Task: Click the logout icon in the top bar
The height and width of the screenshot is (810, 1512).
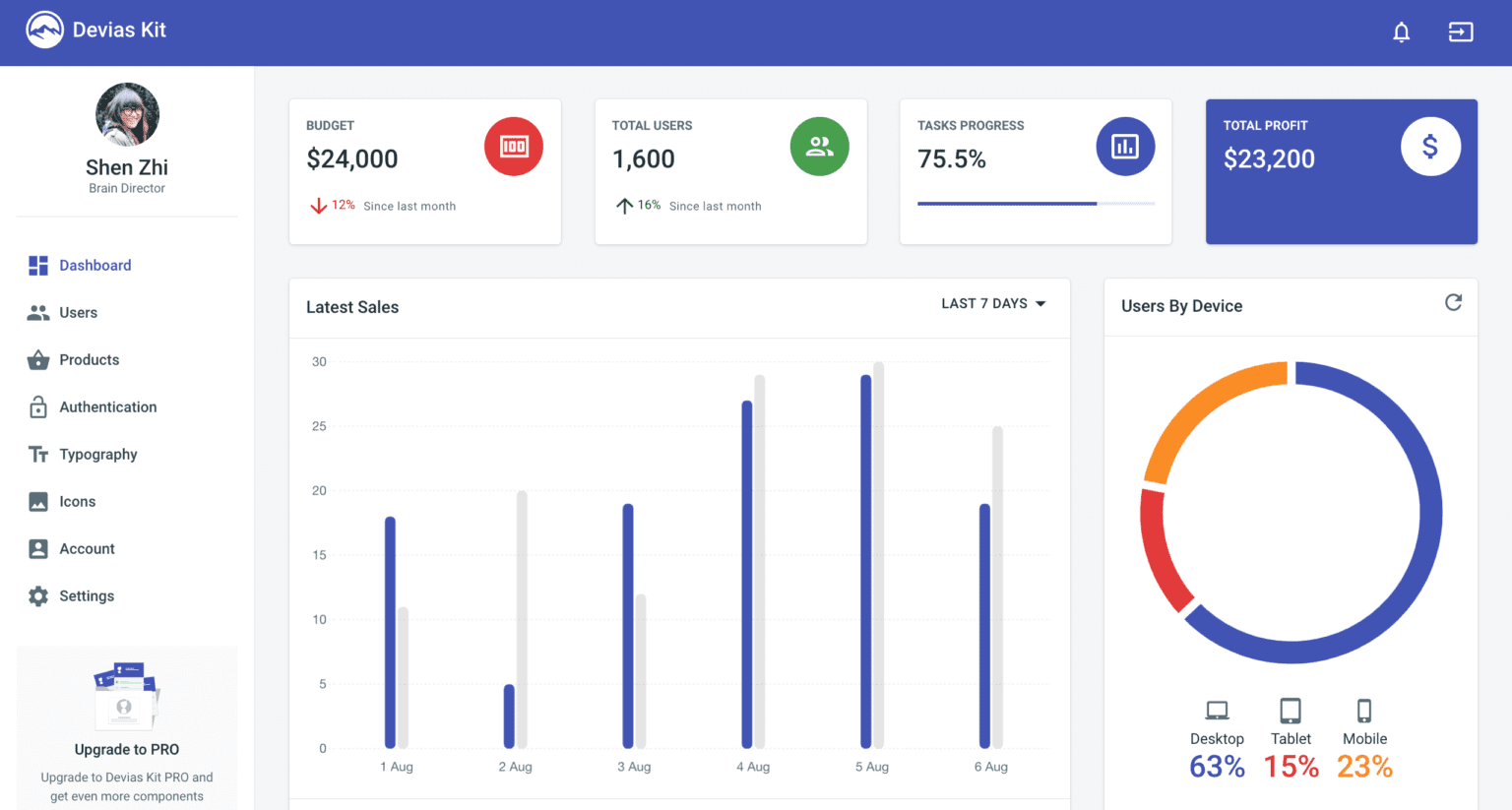Action: click(1461, 32)
